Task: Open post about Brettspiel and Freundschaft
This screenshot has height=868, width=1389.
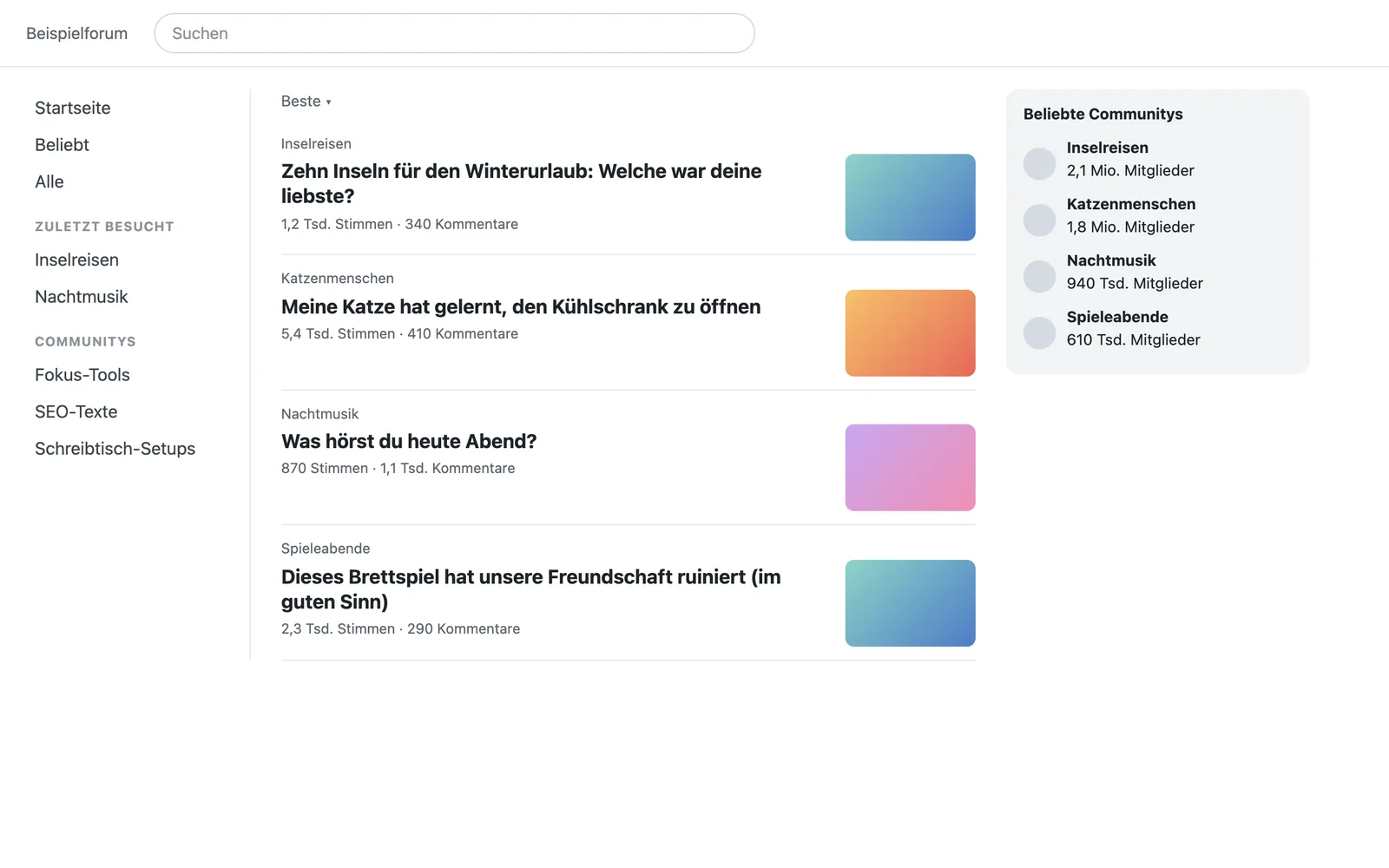Action: [x=531, y=589]
